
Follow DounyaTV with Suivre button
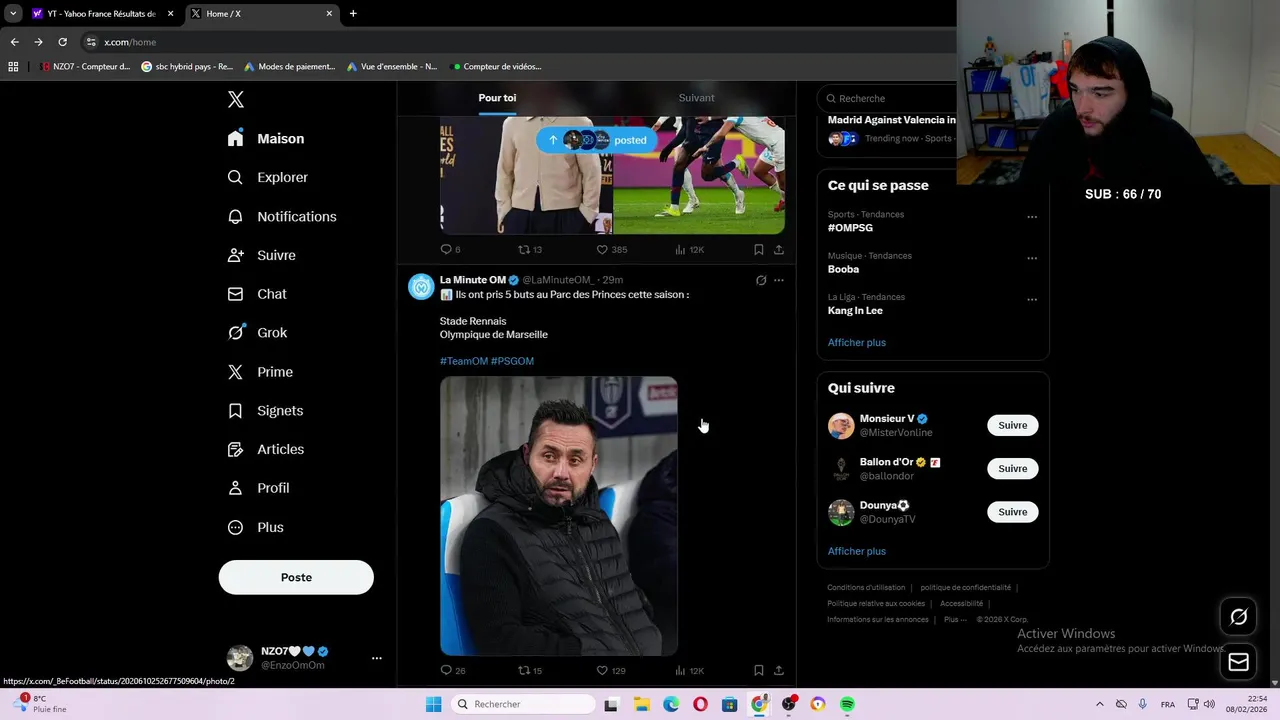pos(1012,512)
